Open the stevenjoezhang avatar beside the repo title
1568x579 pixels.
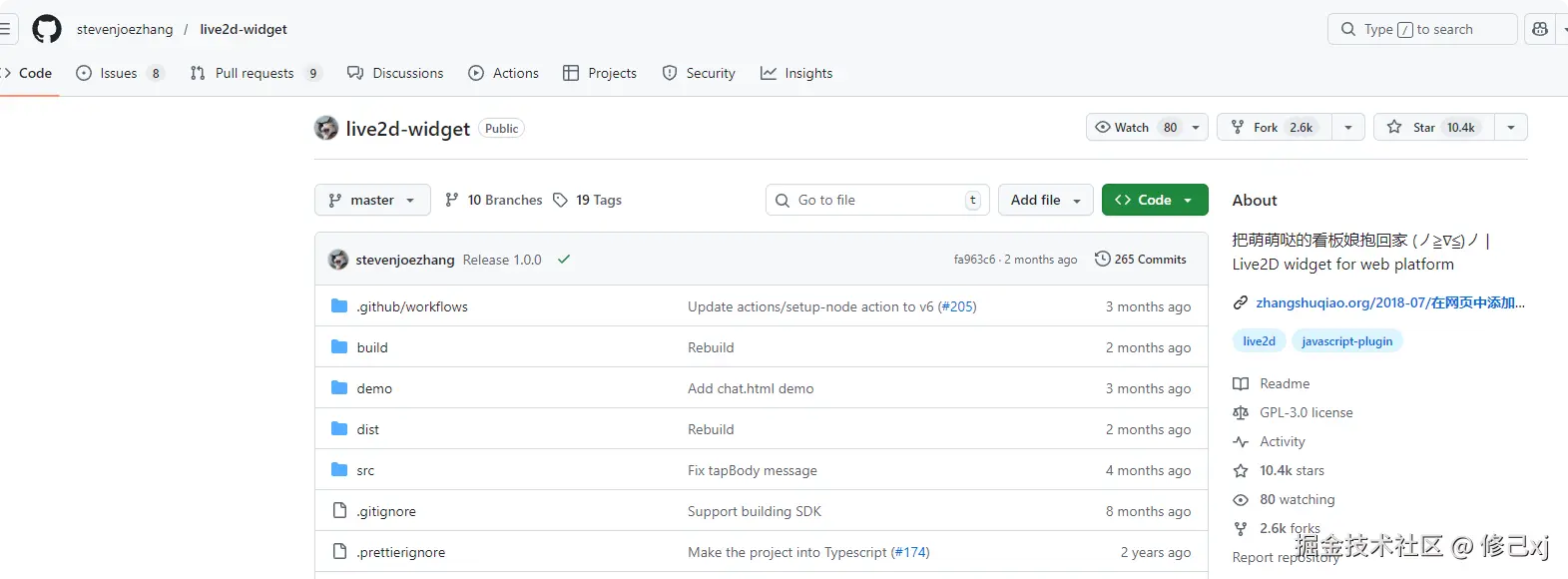326,128
